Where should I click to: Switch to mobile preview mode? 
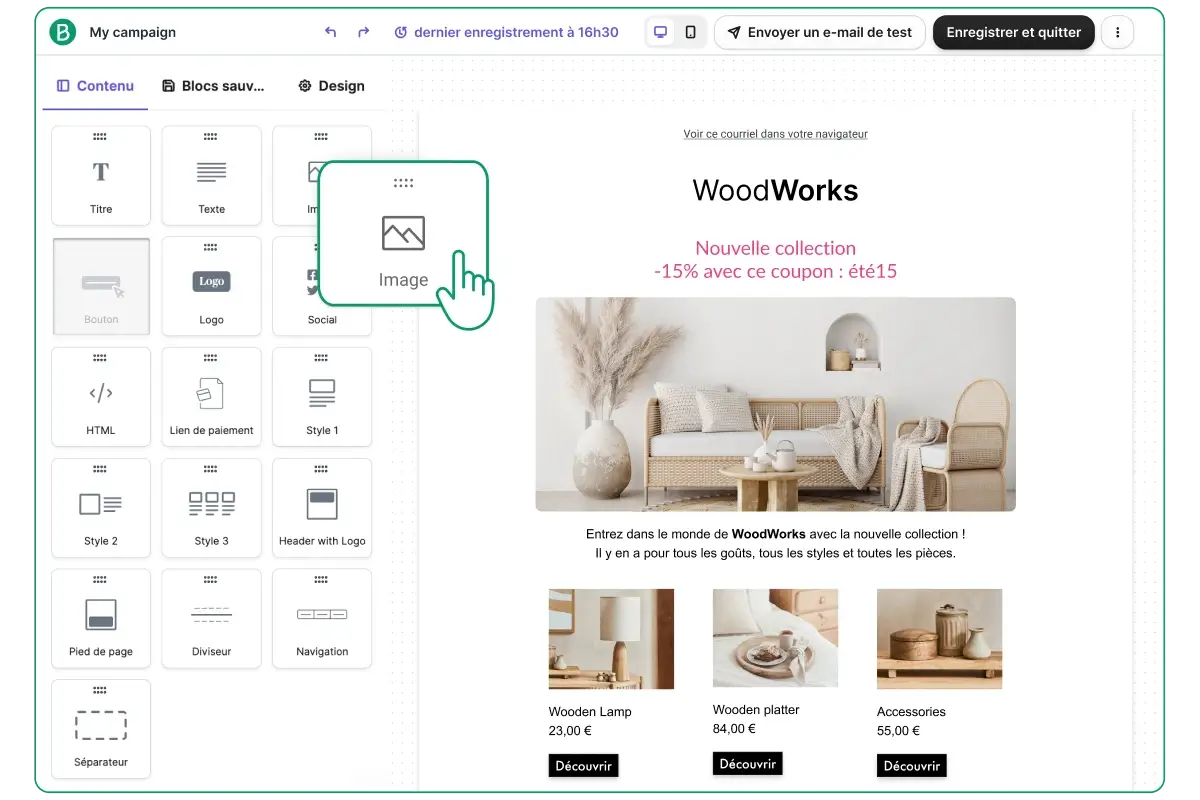point(692,31)
